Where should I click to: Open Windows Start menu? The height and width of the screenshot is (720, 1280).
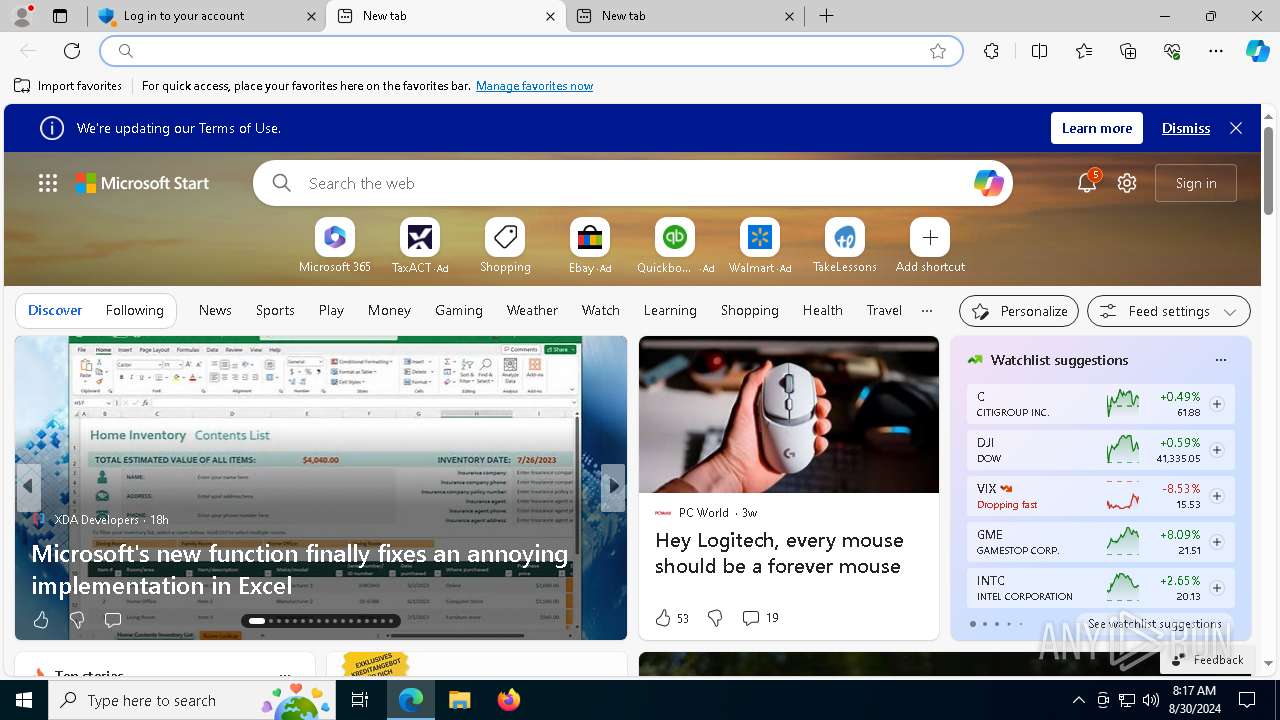pyautogui.click(x=24, y=700)
